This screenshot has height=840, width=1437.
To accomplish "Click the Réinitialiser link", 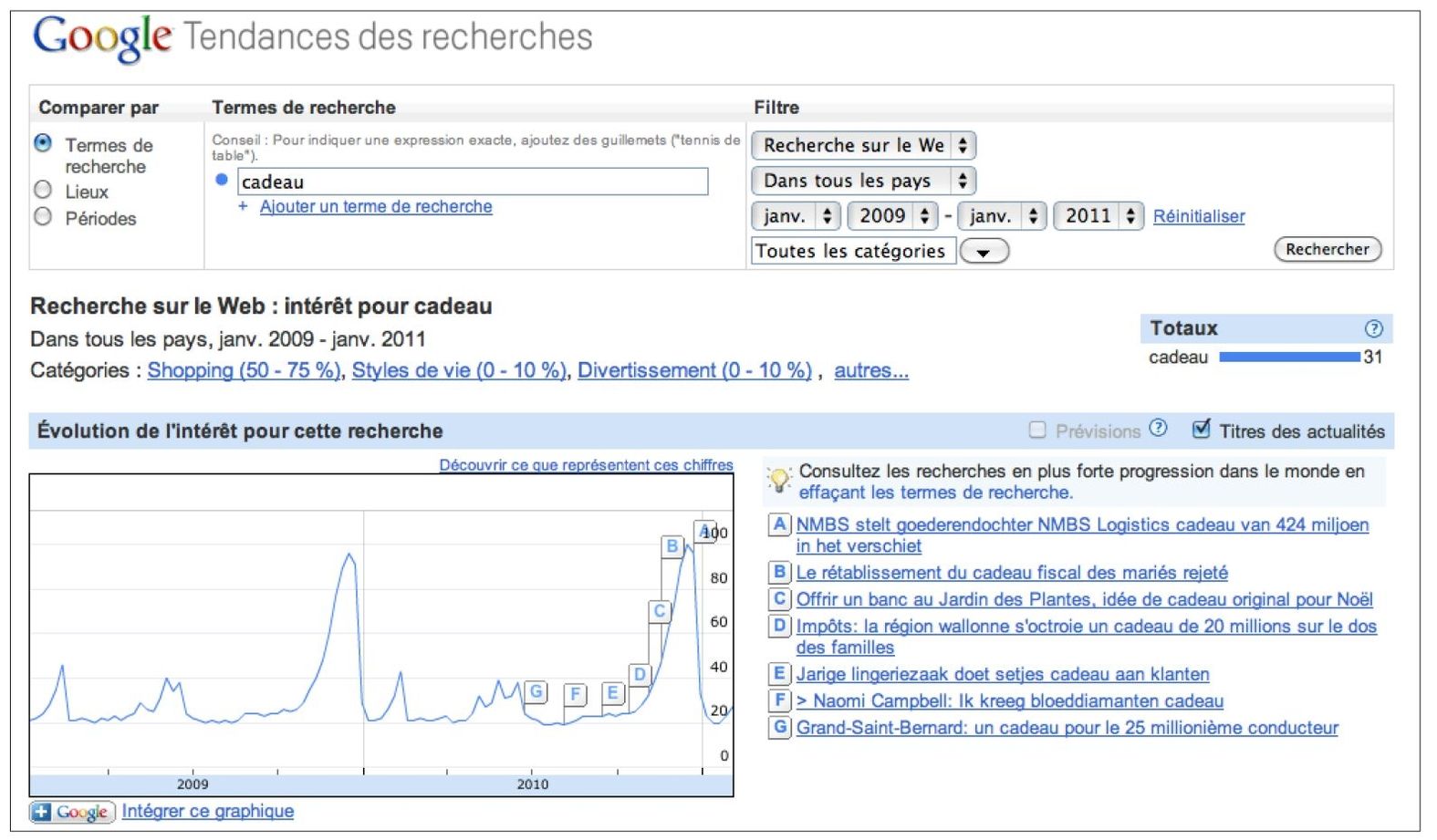I will coord(1198,217).
